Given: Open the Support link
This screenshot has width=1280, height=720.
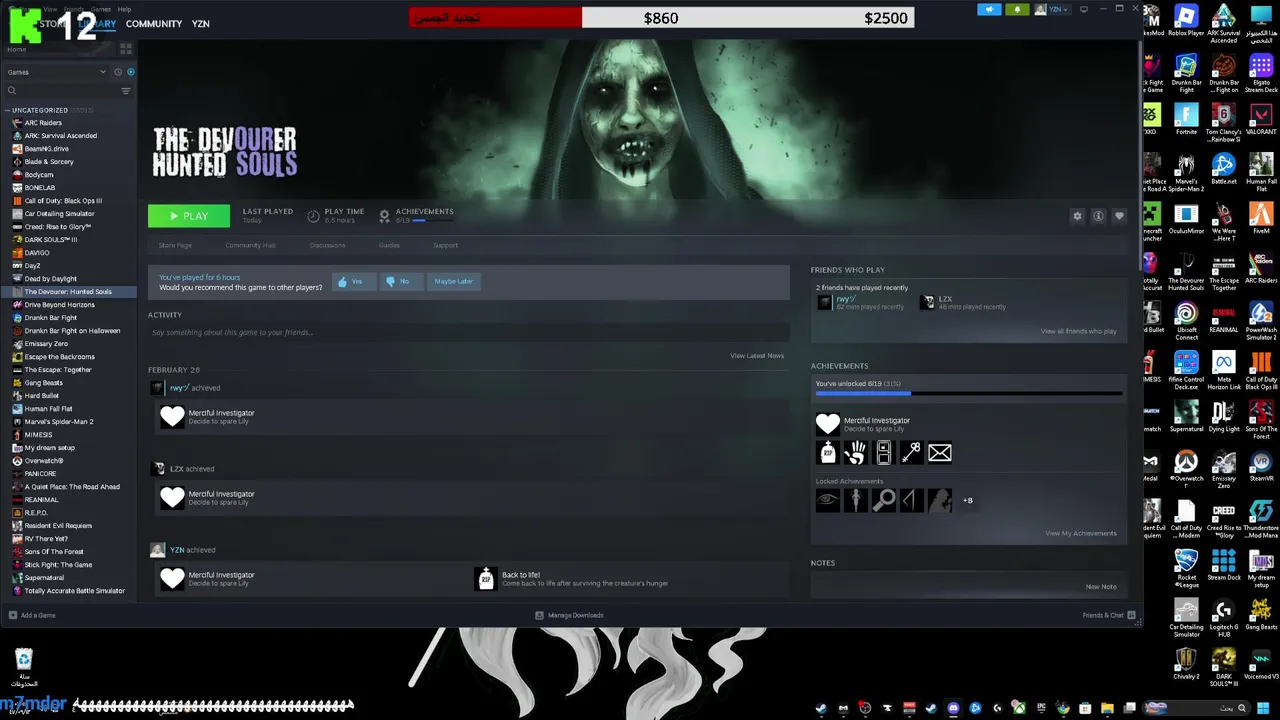Looking at the screenshot, I should coord(445,245).
